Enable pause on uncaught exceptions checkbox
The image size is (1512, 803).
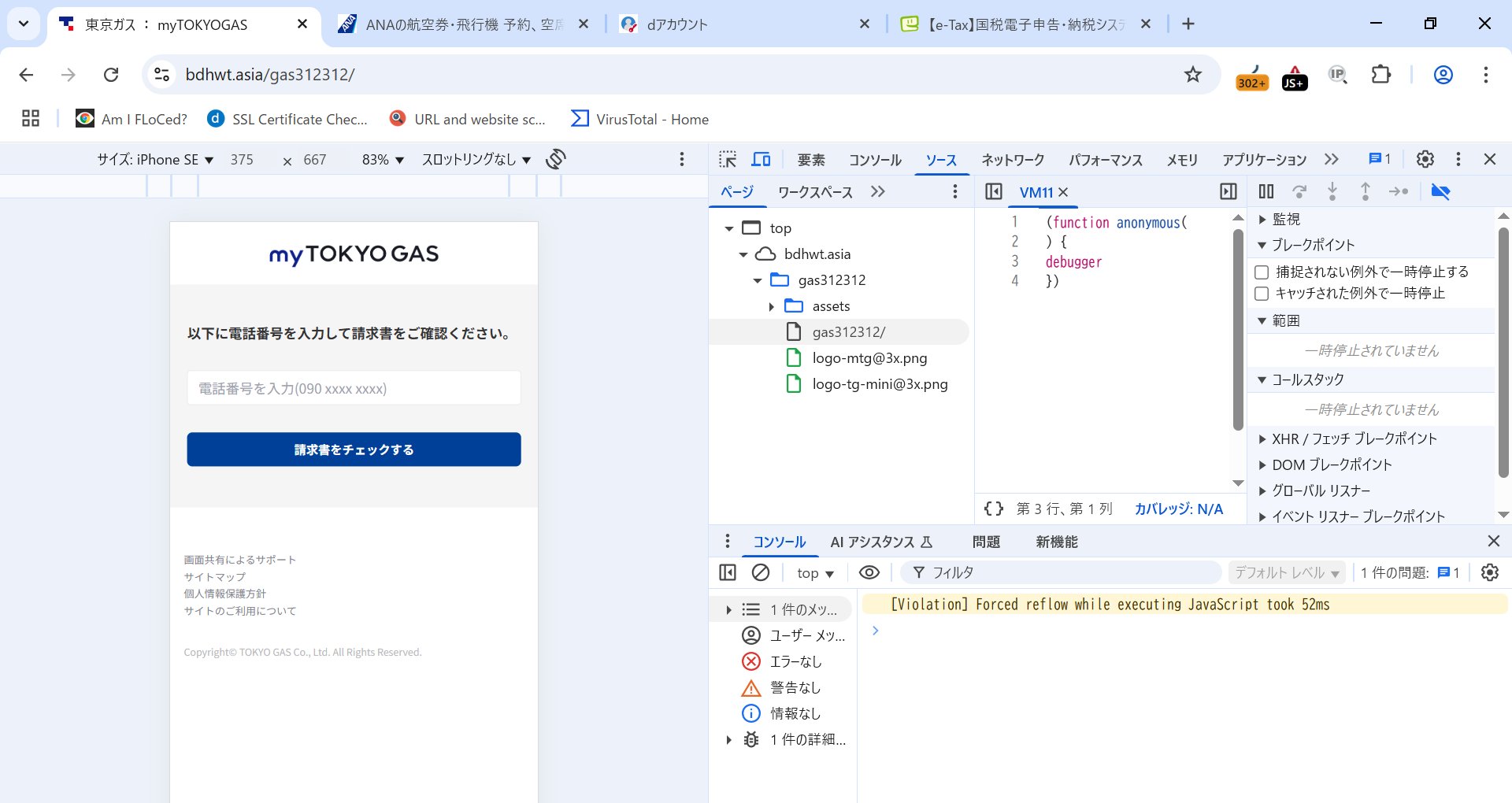1262,272
